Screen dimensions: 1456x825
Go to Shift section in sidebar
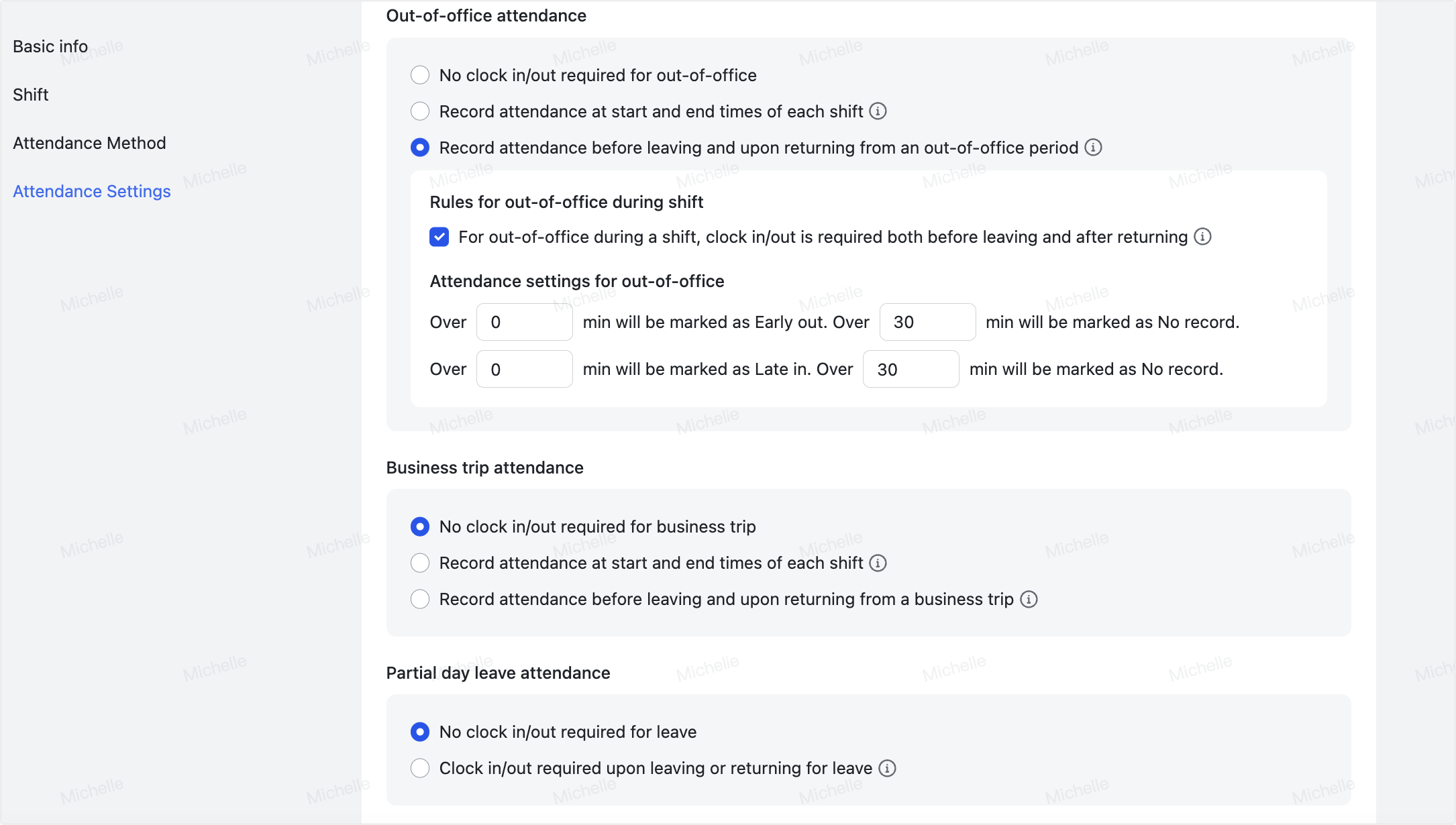(x=31, y=95)
